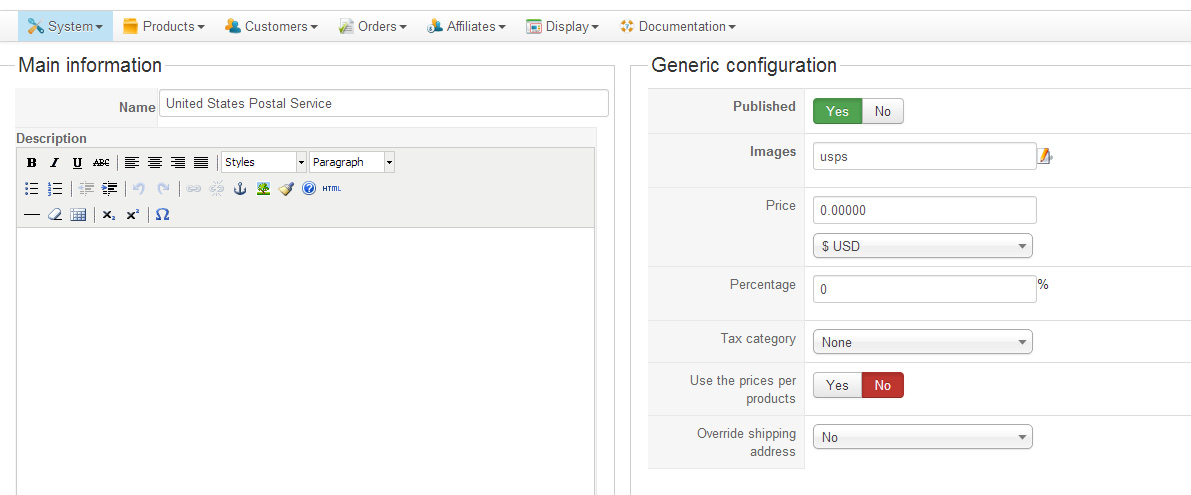Open the Styles dropdown in the editor
The width and height of the screenshot is (1191, 495).
[x=264, y=162]
